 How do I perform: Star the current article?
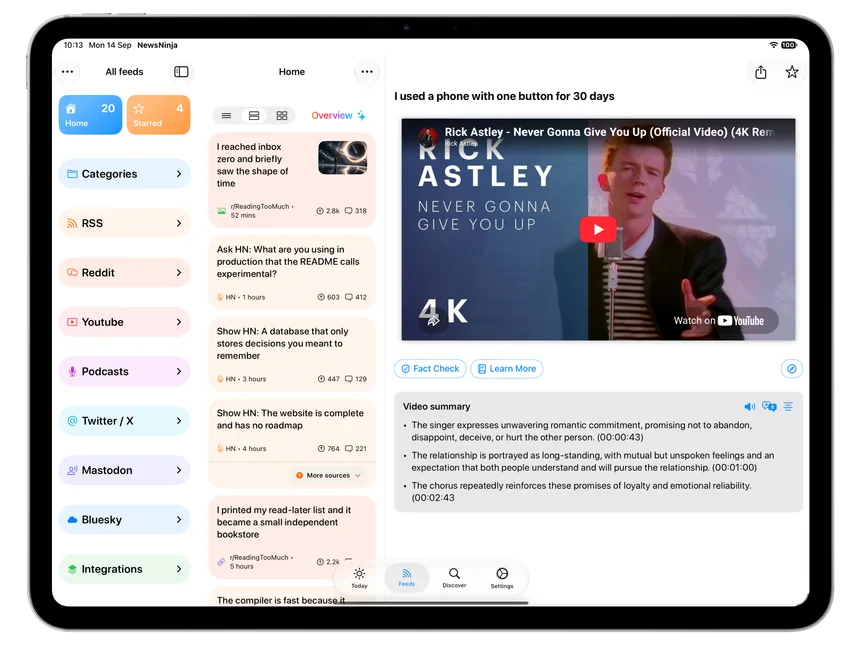click(x=792, y=72)
